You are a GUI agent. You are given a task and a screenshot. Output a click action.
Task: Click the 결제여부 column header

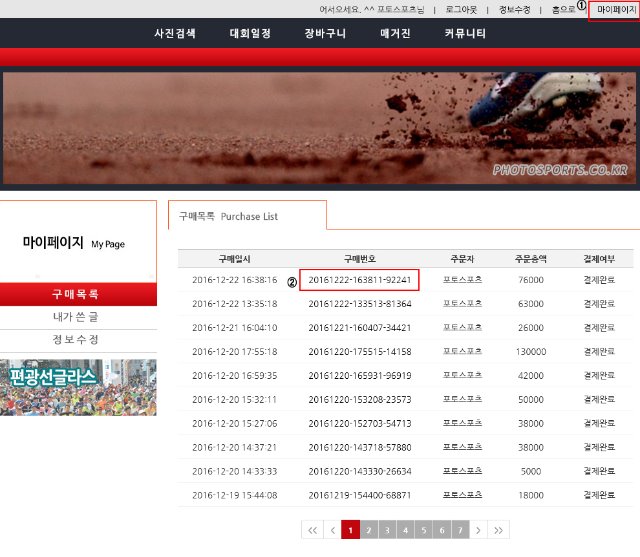point(599,259)
